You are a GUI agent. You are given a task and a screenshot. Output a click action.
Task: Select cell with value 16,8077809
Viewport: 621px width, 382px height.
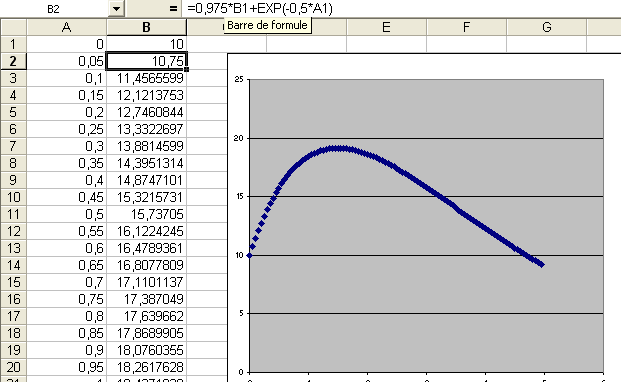pyautogui.click(x=147, y=265)
